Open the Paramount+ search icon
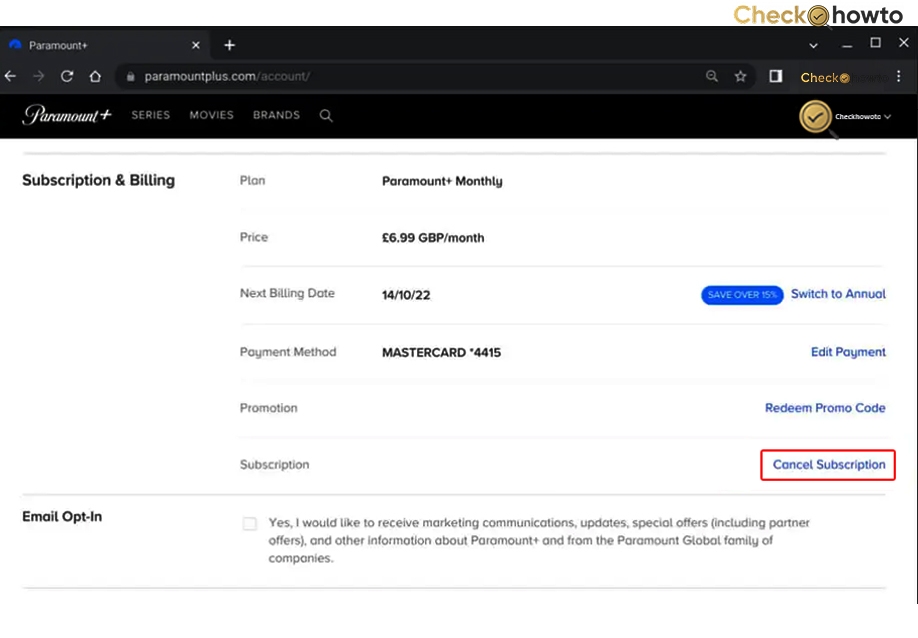Image resolution: width=918 pixels, height=638 pixels. (326, 115)
